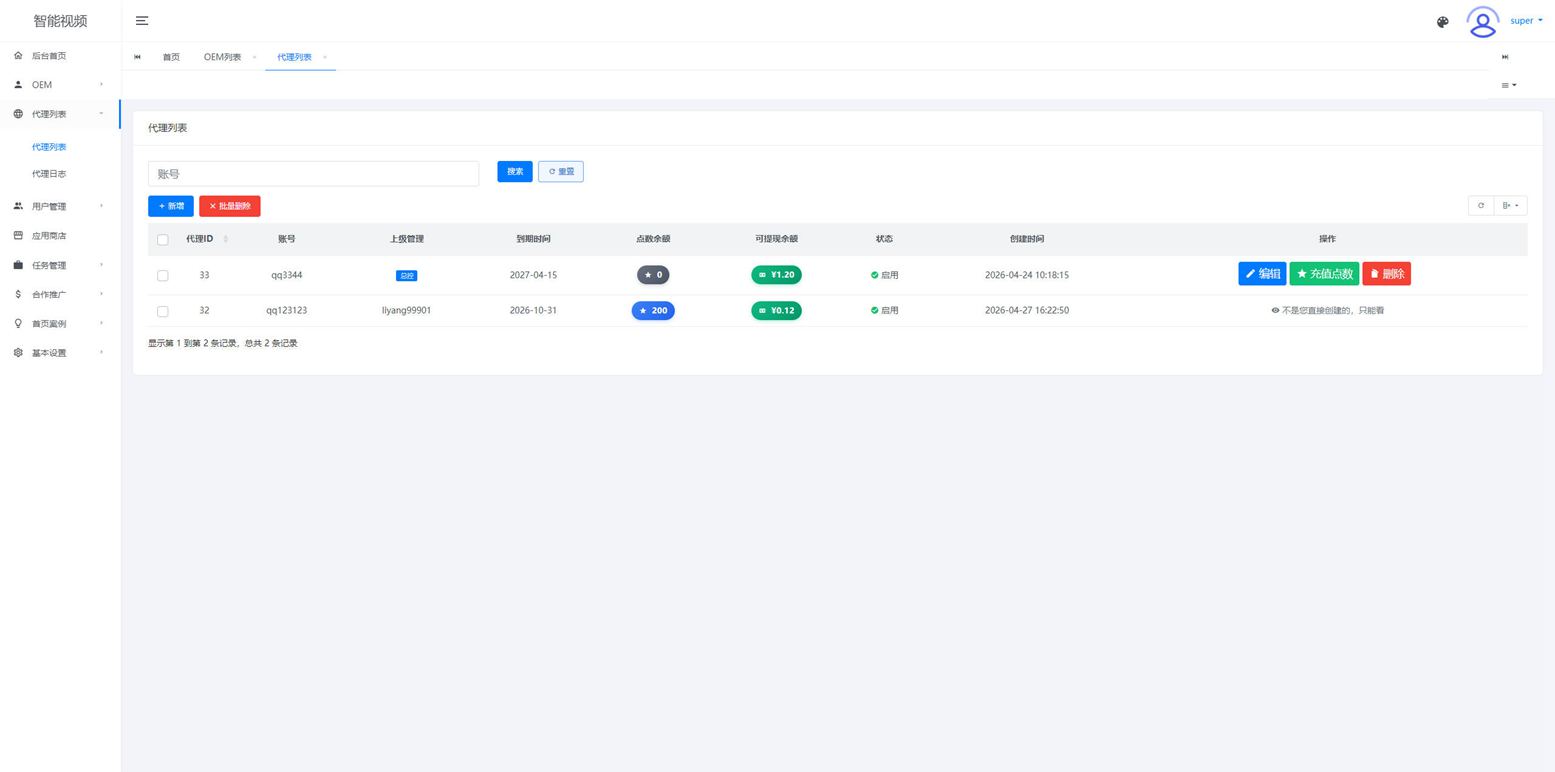
Task: Sort by 代理ID column arrows
Action: pos(226,239)
